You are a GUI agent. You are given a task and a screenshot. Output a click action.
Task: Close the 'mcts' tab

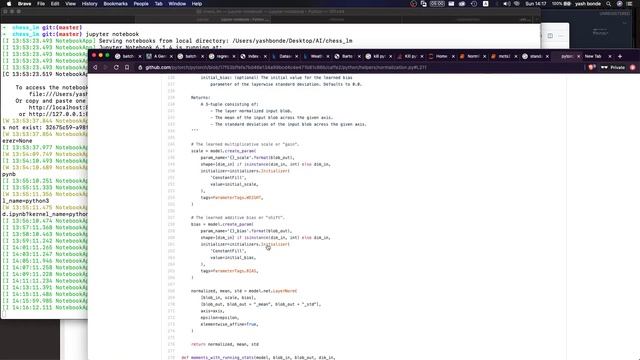pyautogui.click(x=516, y=56)
